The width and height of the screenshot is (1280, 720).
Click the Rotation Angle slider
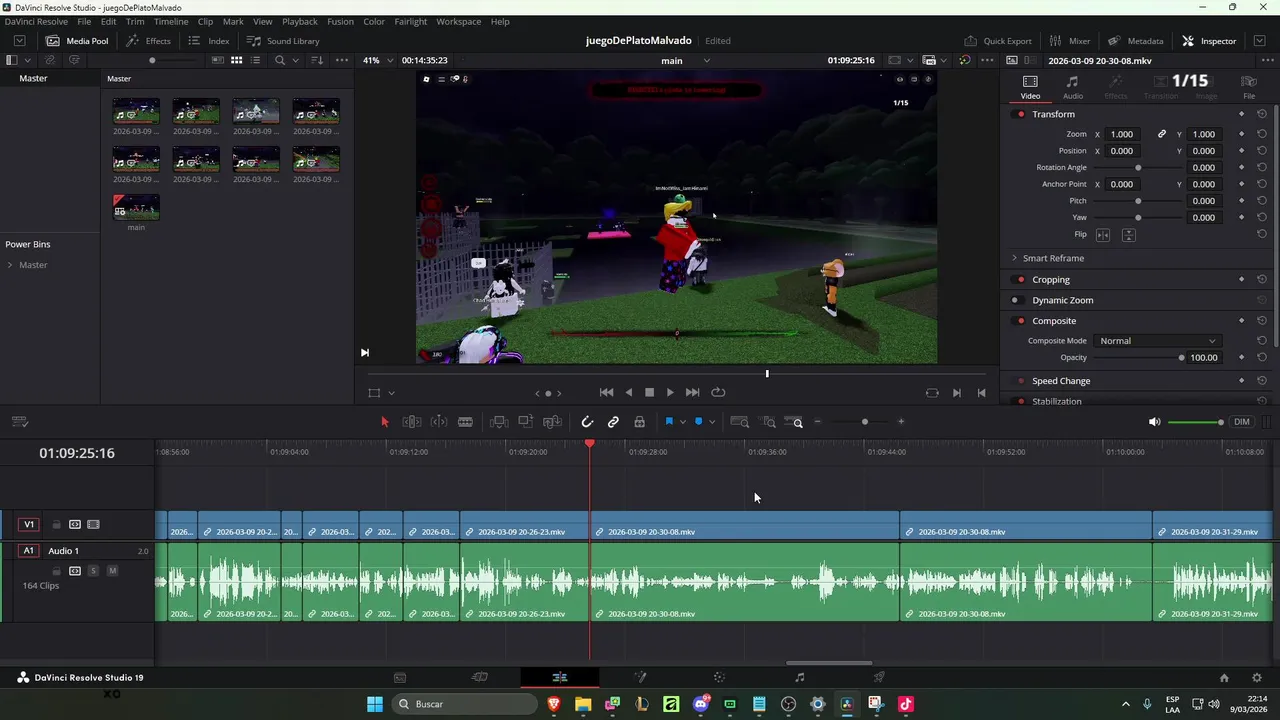[x=1138, y=168]
